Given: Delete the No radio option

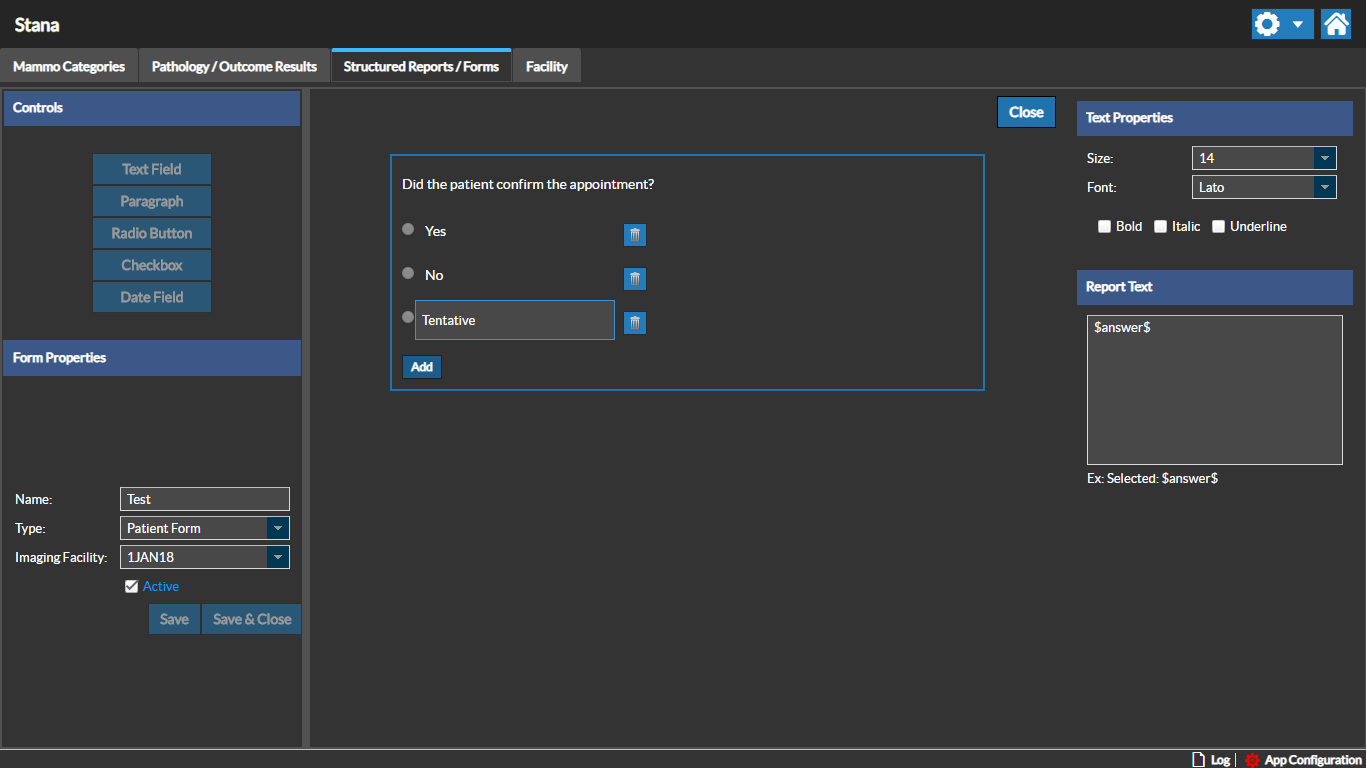Looking at the screenshot, I should [x=635, y=279].
